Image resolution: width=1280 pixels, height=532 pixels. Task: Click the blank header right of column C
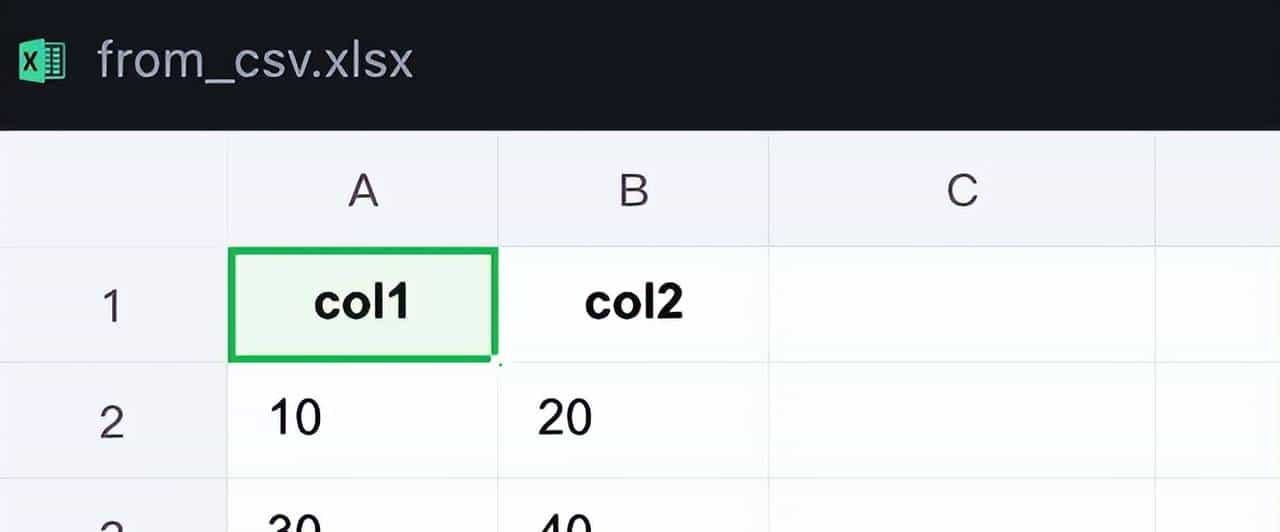(x=1217, y=189)
